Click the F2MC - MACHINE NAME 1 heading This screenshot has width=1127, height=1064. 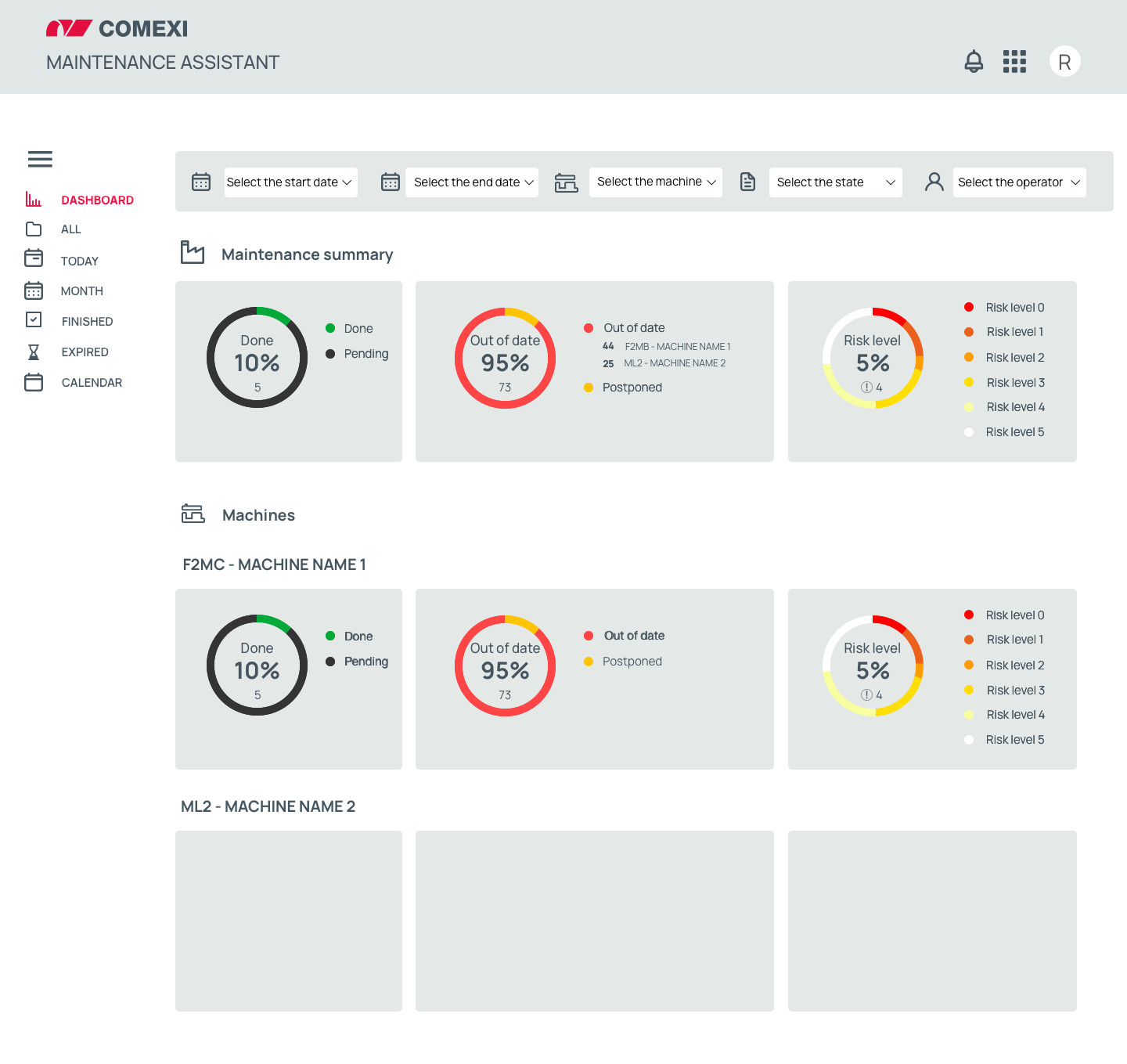(274, 564)
